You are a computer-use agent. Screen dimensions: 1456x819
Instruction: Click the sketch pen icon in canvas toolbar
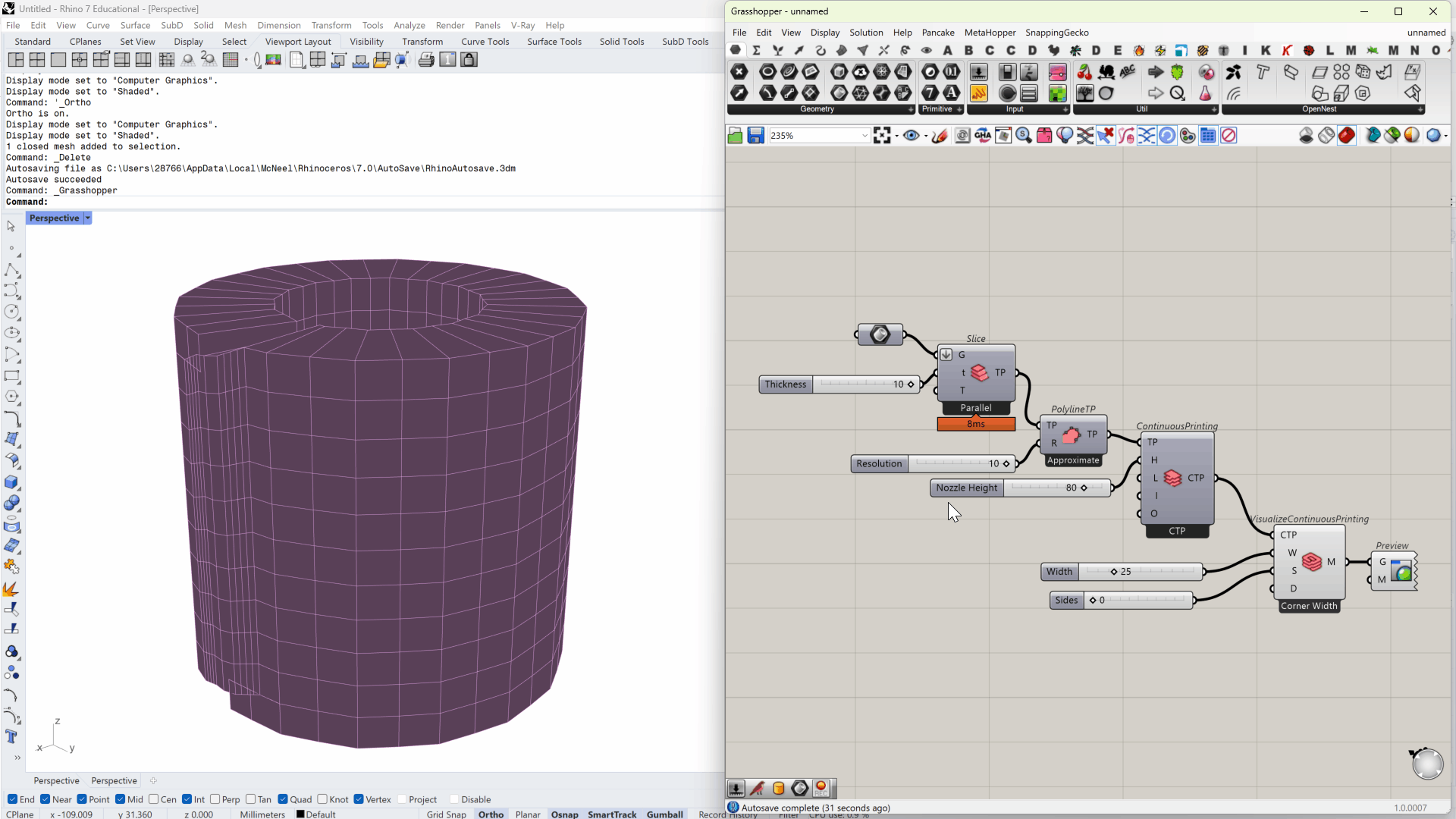click(940, 136)
